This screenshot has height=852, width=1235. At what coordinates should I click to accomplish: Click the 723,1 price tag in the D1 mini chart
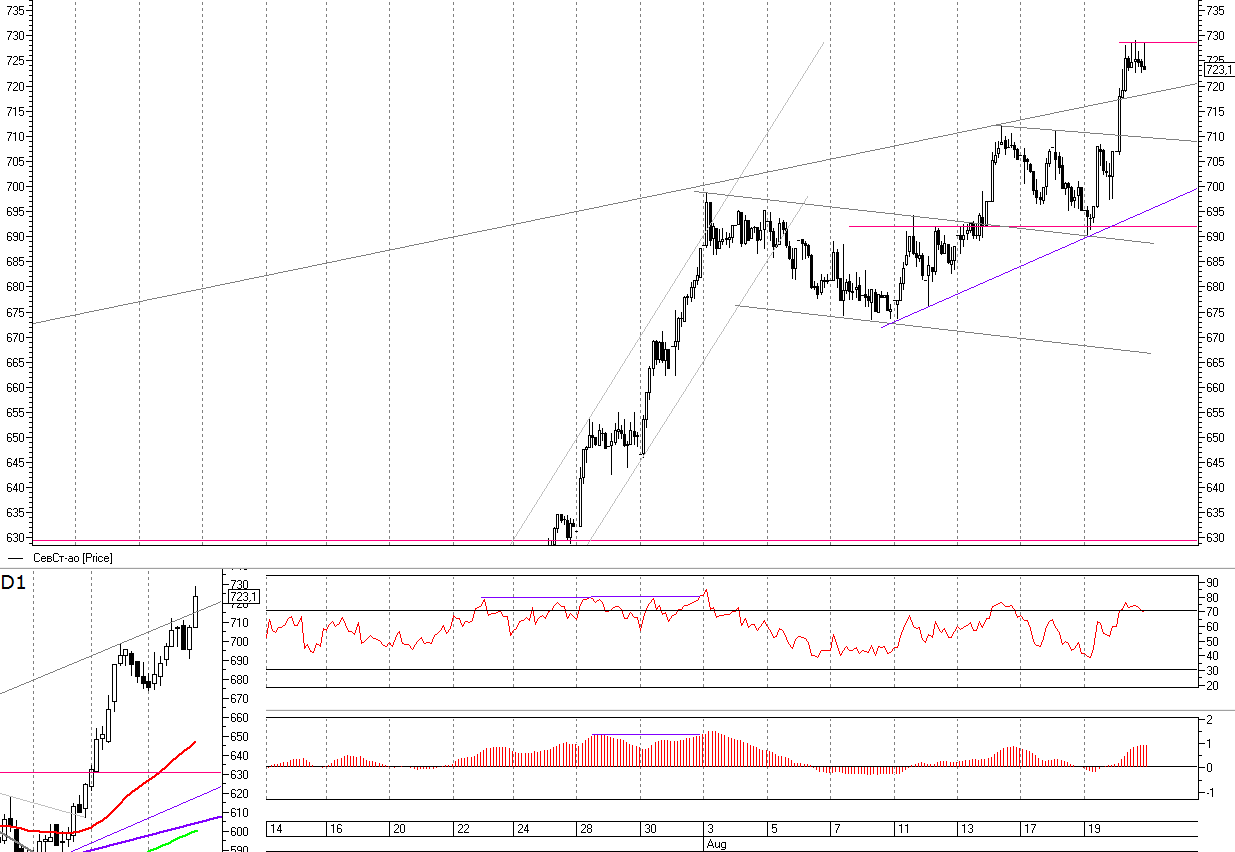pos(244,597)
